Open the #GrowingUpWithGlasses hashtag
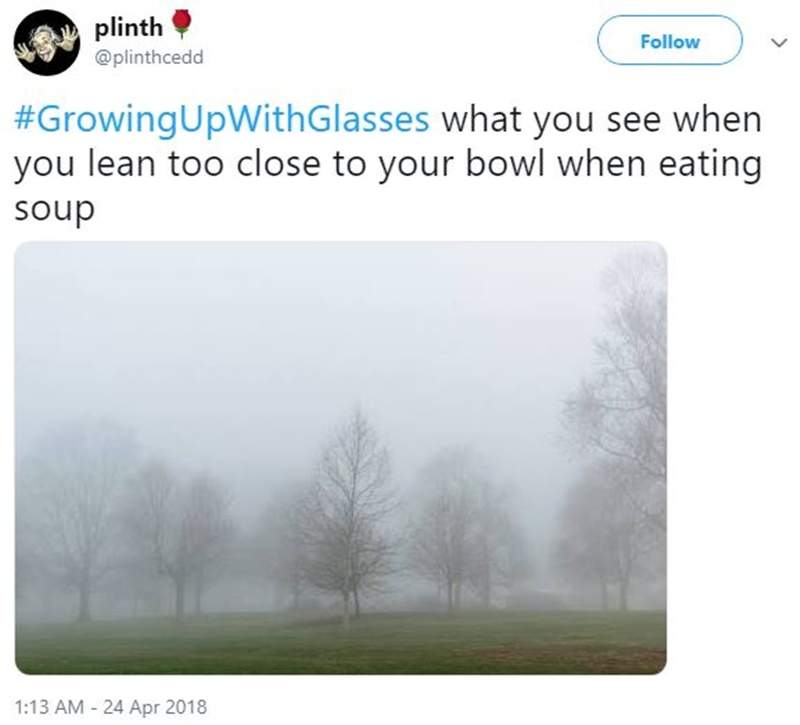 (222, 119)
